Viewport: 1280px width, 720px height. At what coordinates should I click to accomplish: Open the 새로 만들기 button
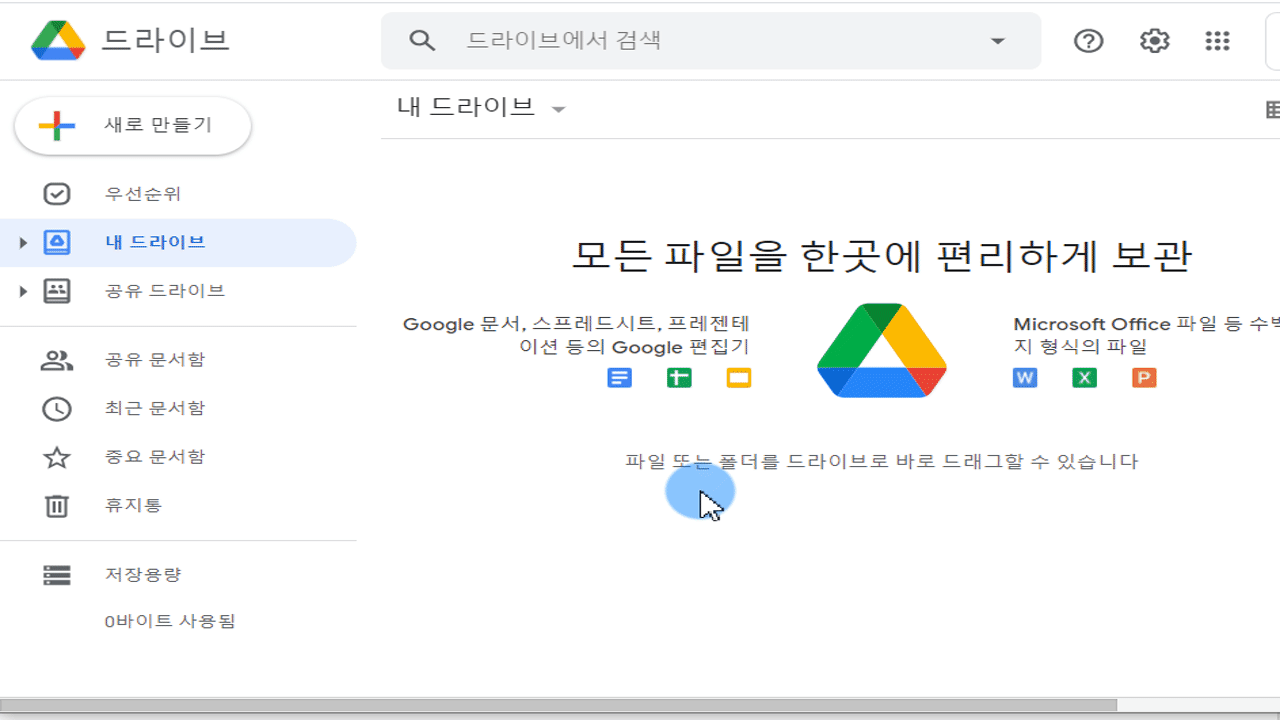[133, 126]
